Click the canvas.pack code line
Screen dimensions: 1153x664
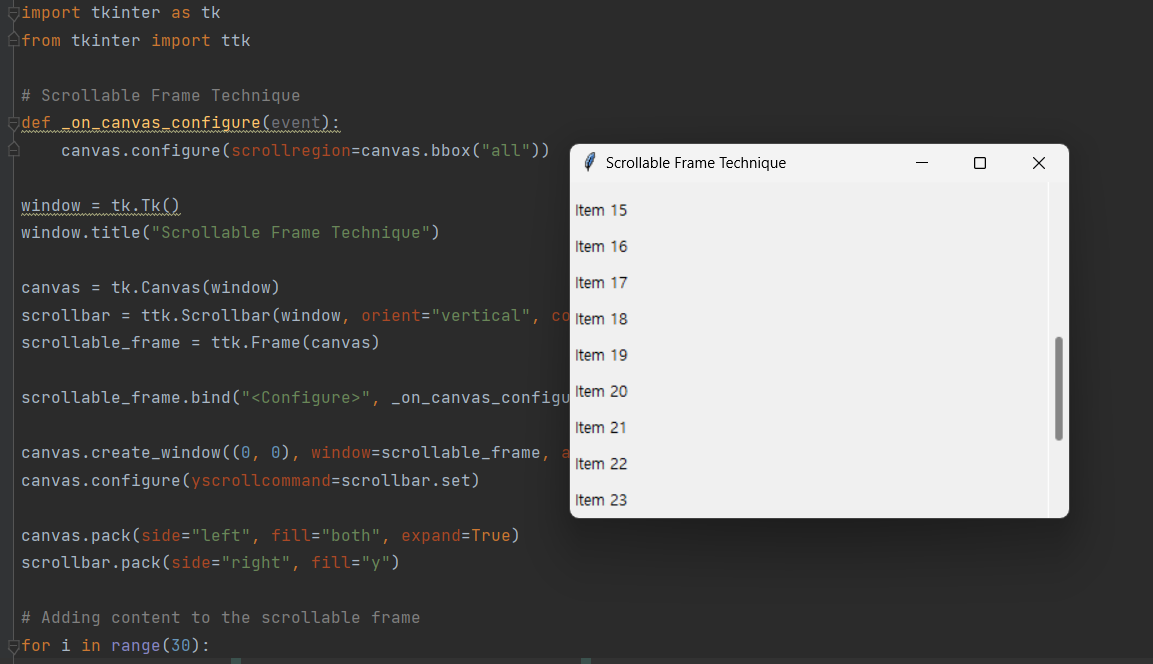[270, 535]
